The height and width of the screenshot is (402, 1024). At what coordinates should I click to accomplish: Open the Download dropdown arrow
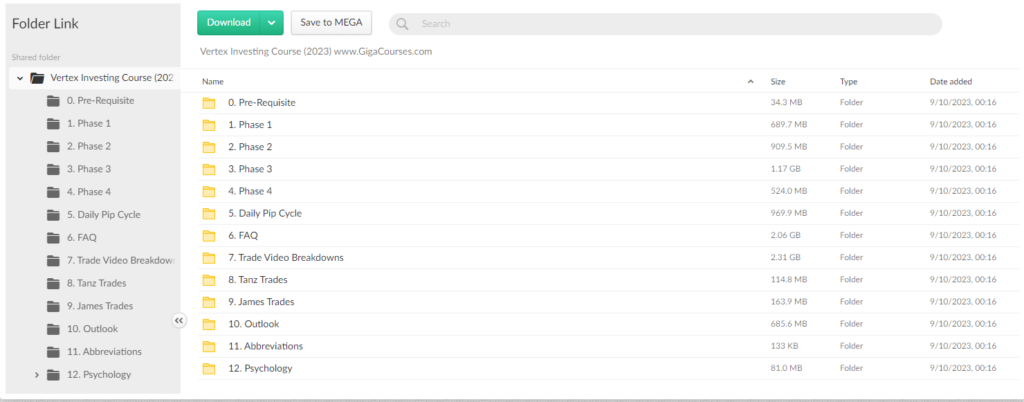[271, 23]
